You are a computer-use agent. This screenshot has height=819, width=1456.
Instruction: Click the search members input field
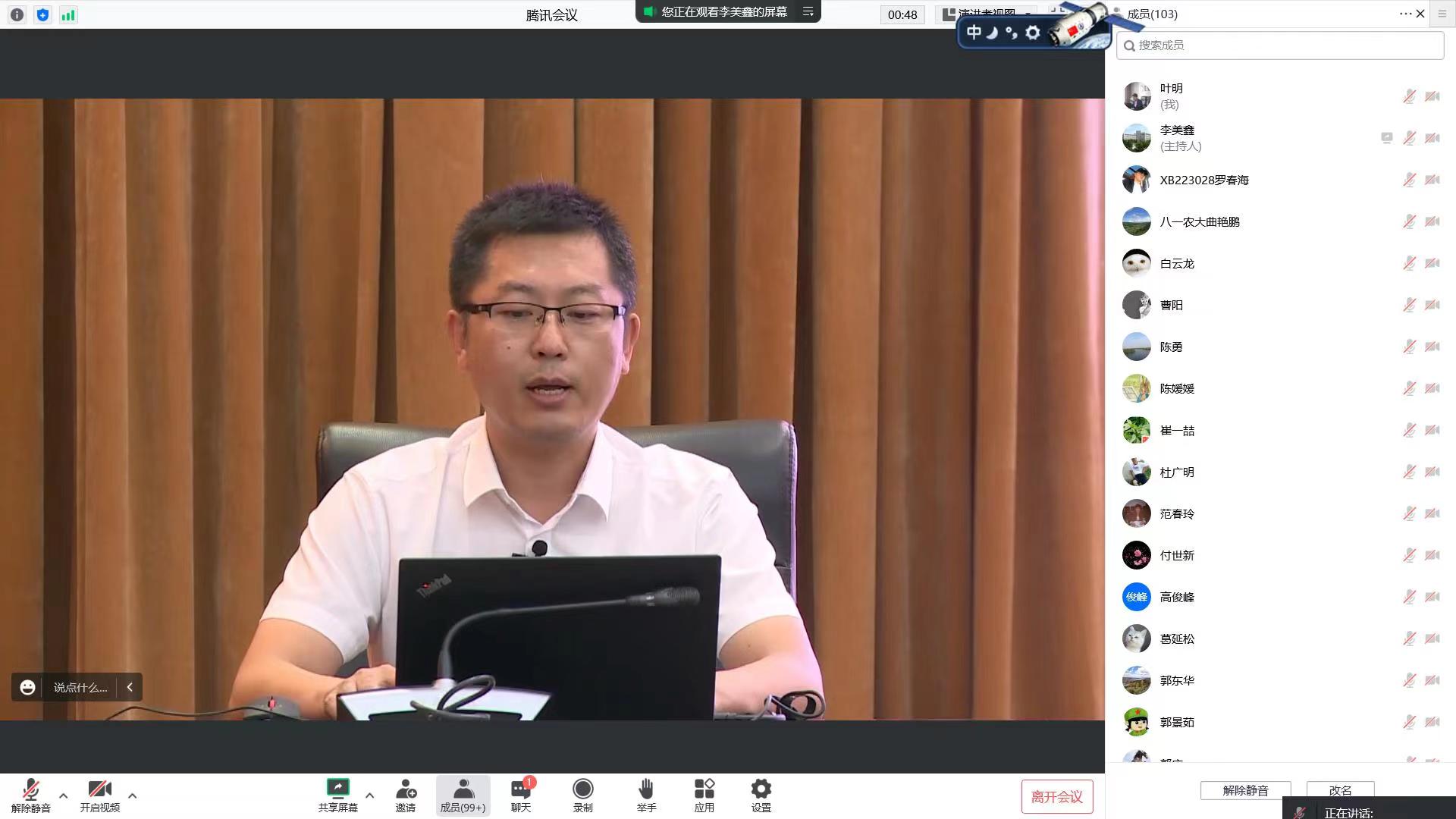(x=1282, y=45)
